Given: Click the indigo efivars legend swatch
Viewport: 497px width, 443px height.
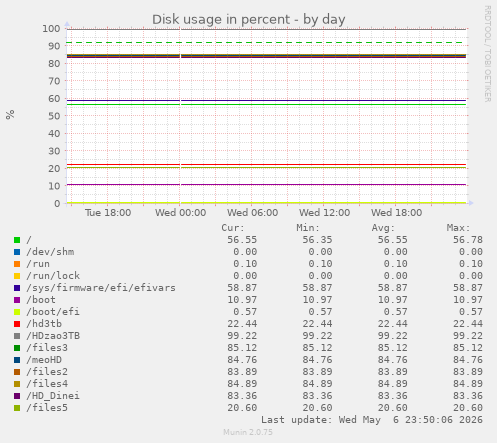Looking at the screenshot, I should (x=17, y=288).
